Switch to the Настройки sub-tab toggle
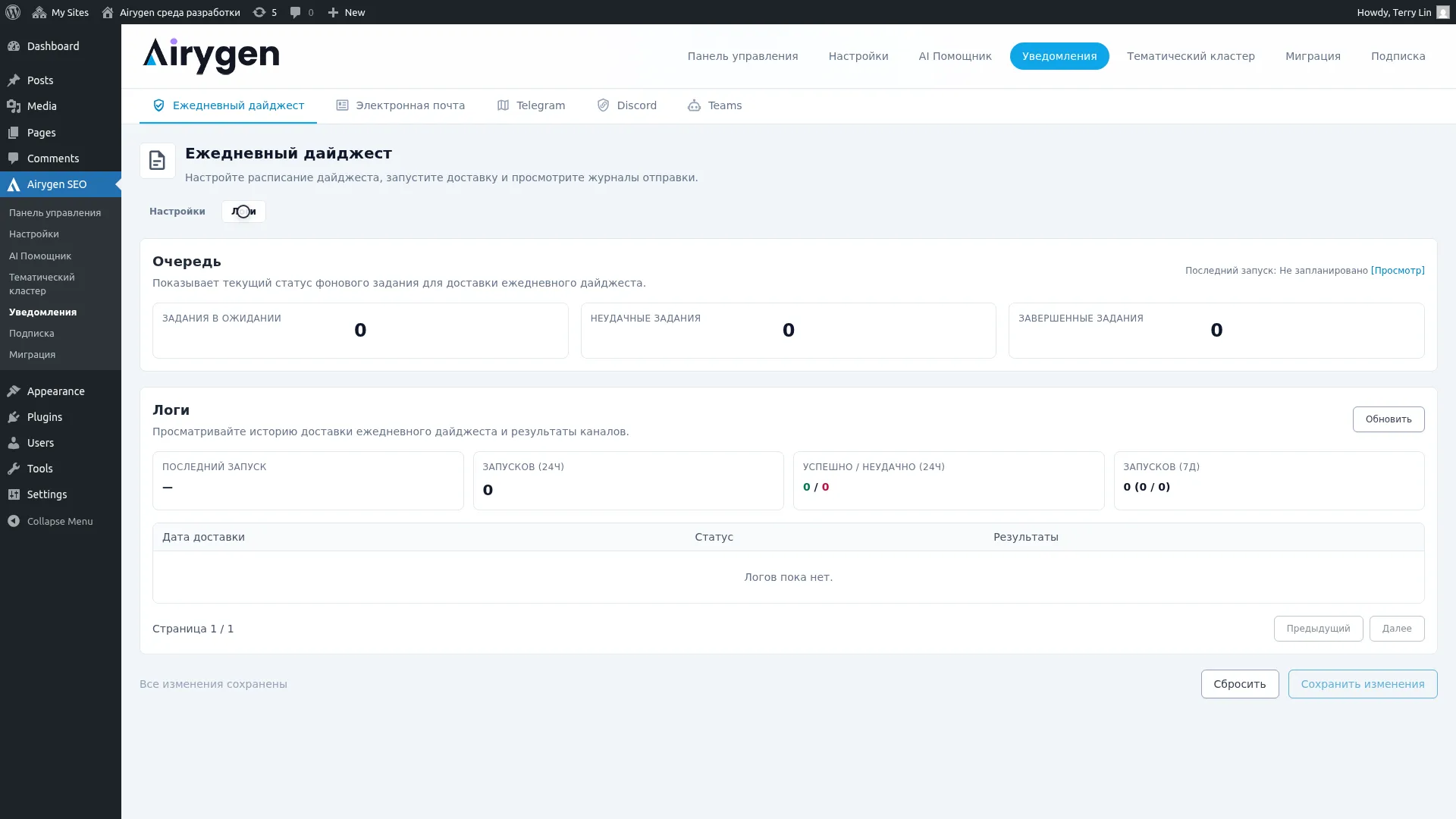This screenshot has width=1456, height=819. coord(177,212)
